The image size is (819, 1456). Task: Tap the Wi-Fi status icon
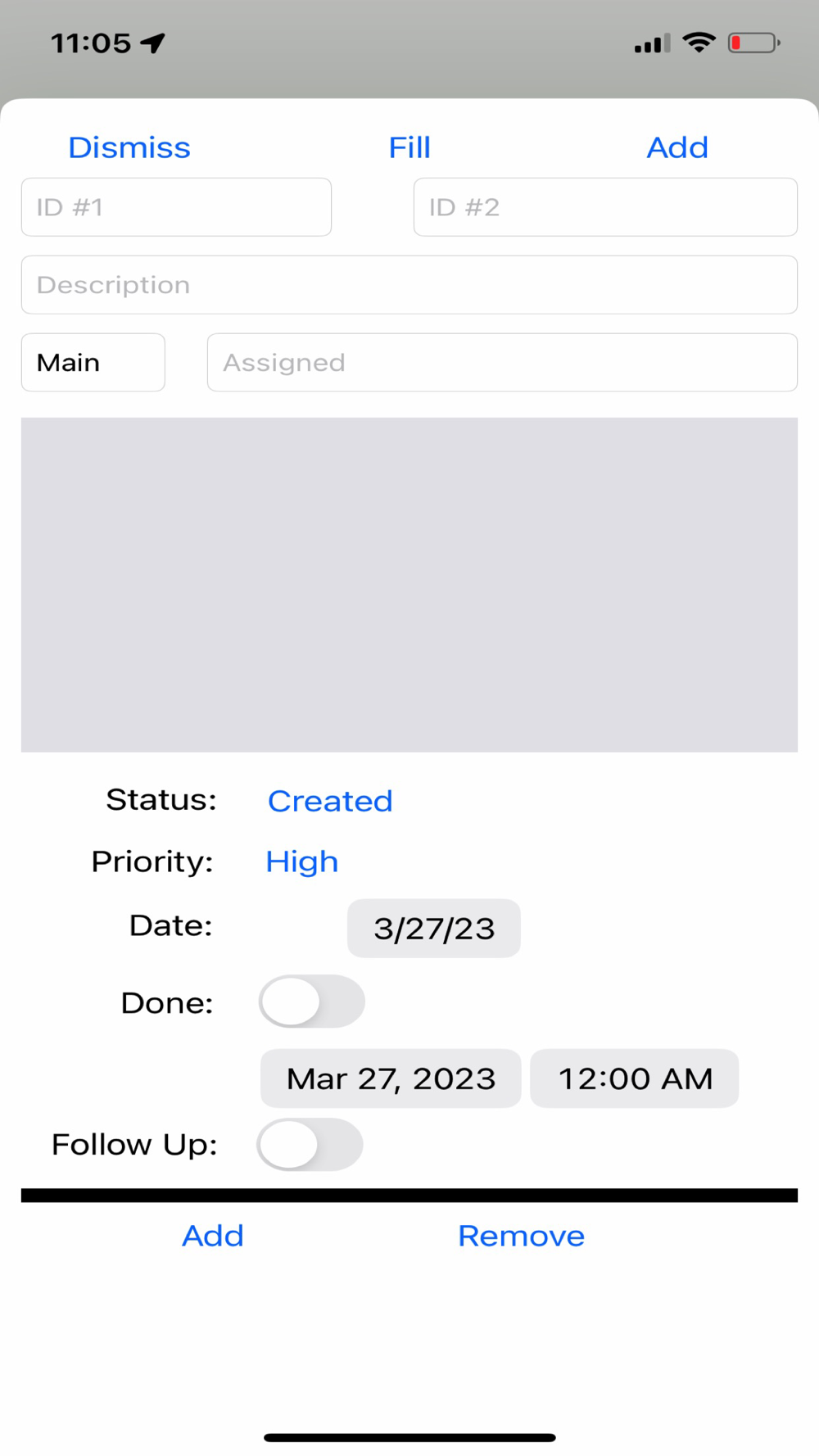point(699,43)
